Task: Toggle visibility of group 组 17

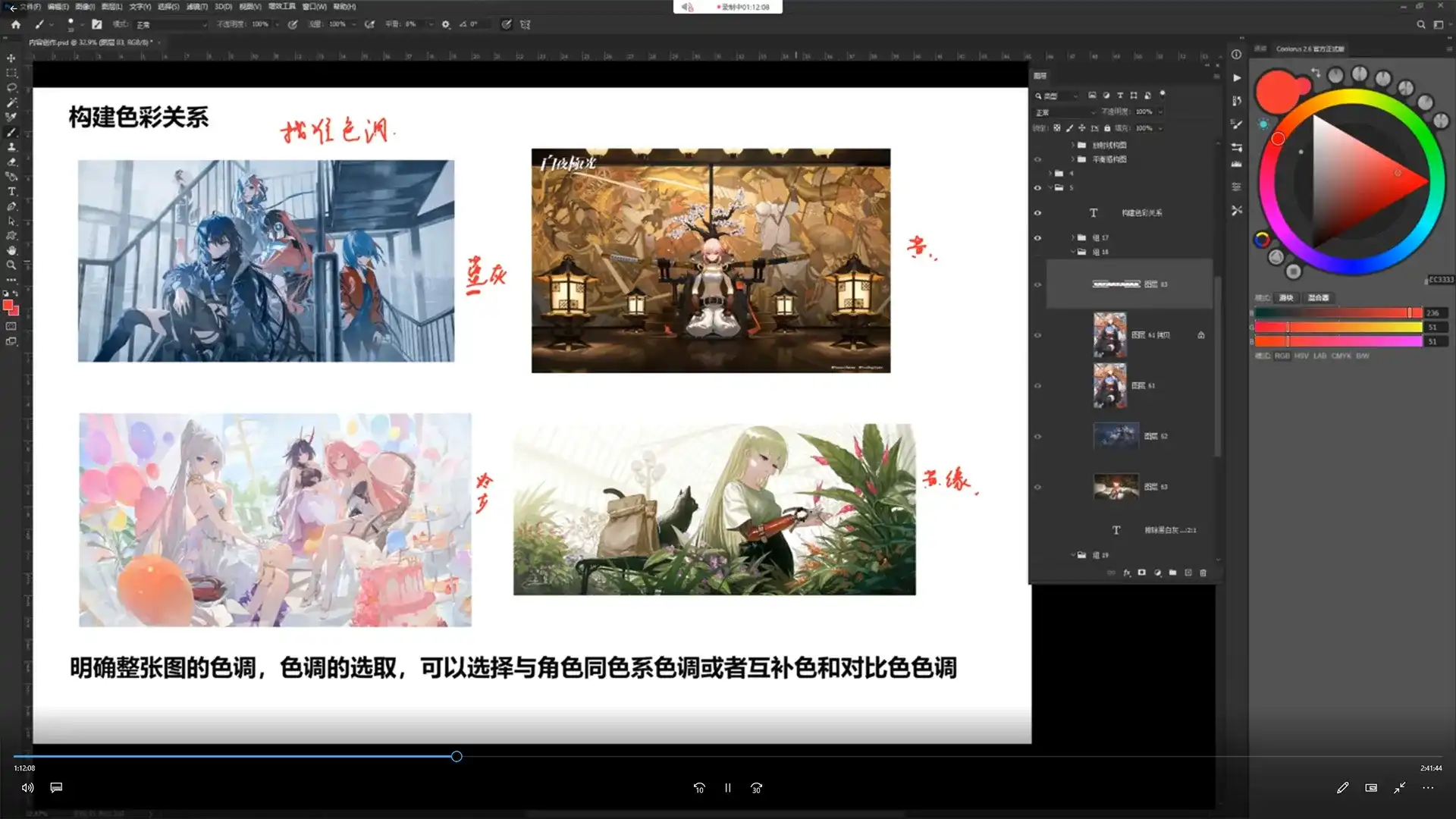Action: [x=1037, y=237]
